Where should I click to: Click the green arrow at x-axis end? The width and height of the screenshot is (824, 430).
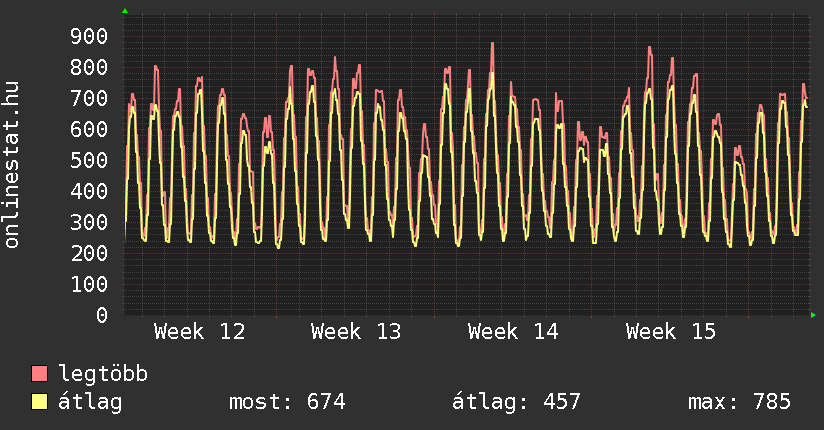(x=814, y=315)
